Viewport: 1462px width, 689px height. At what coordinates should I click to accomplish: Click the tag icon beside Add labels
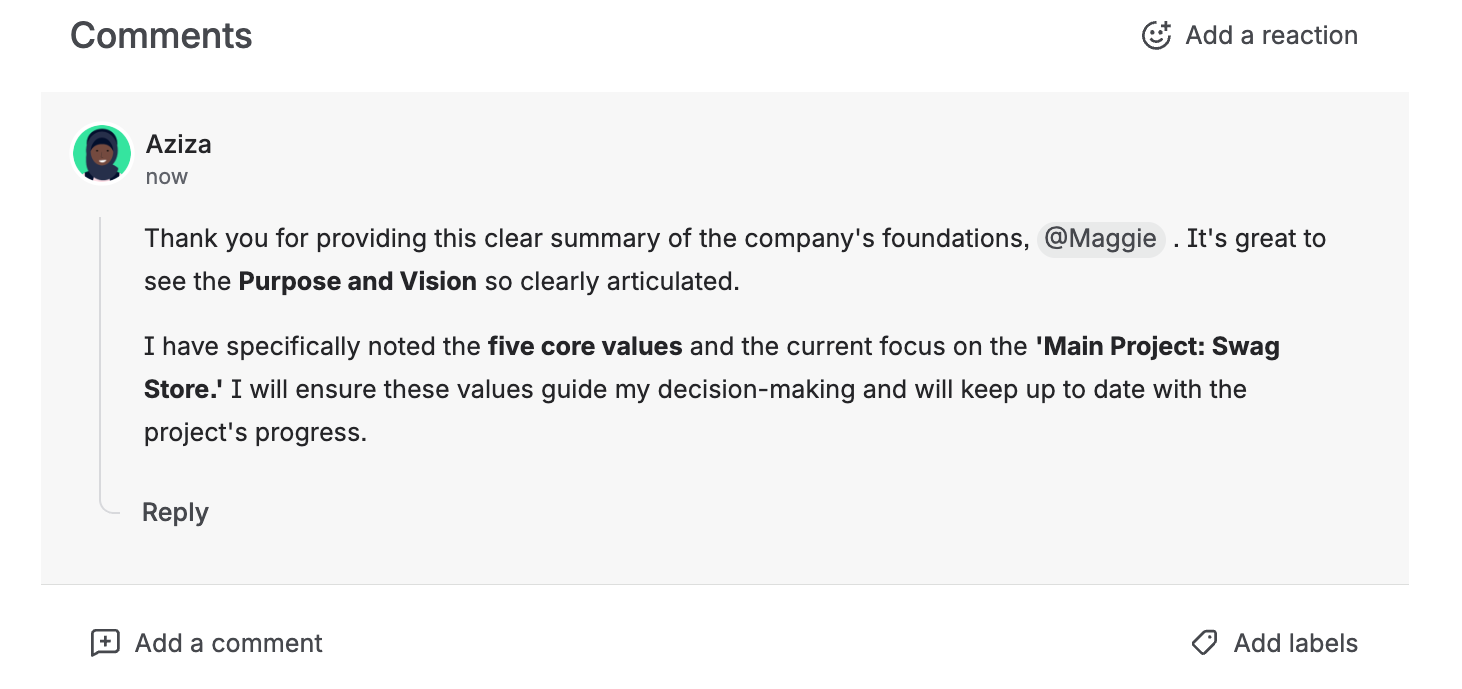pos(1204,643)
